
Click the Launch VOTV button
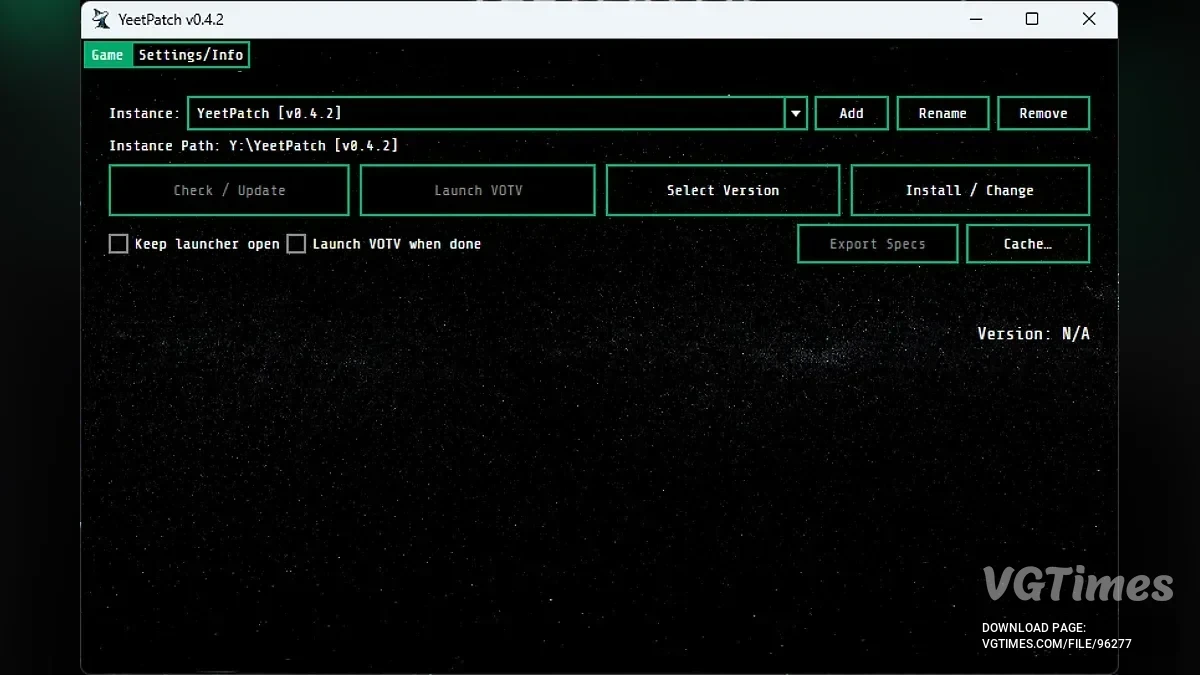(x=478, y=190)
